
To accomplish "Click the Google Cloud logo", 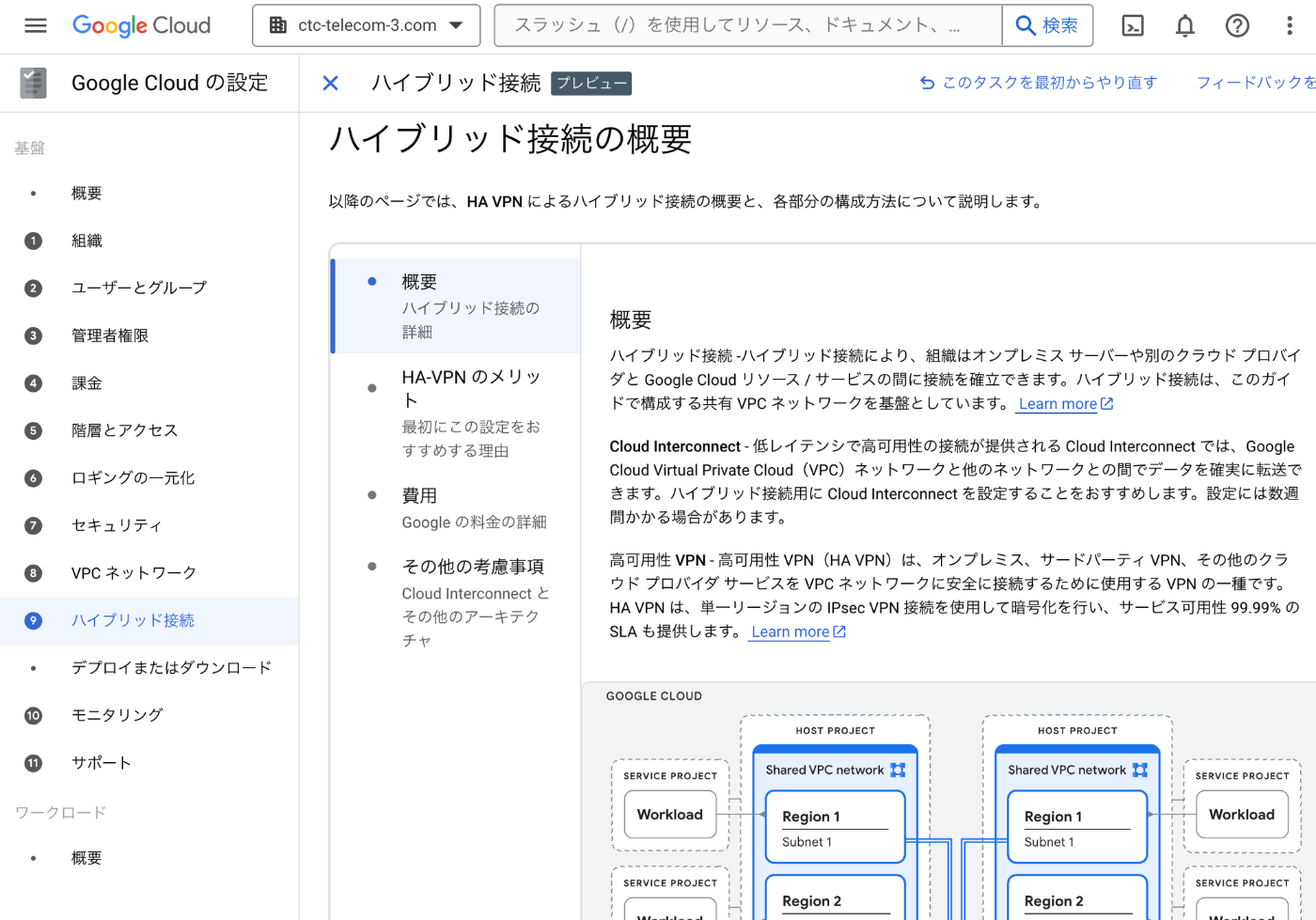I will tap(141, 25).
